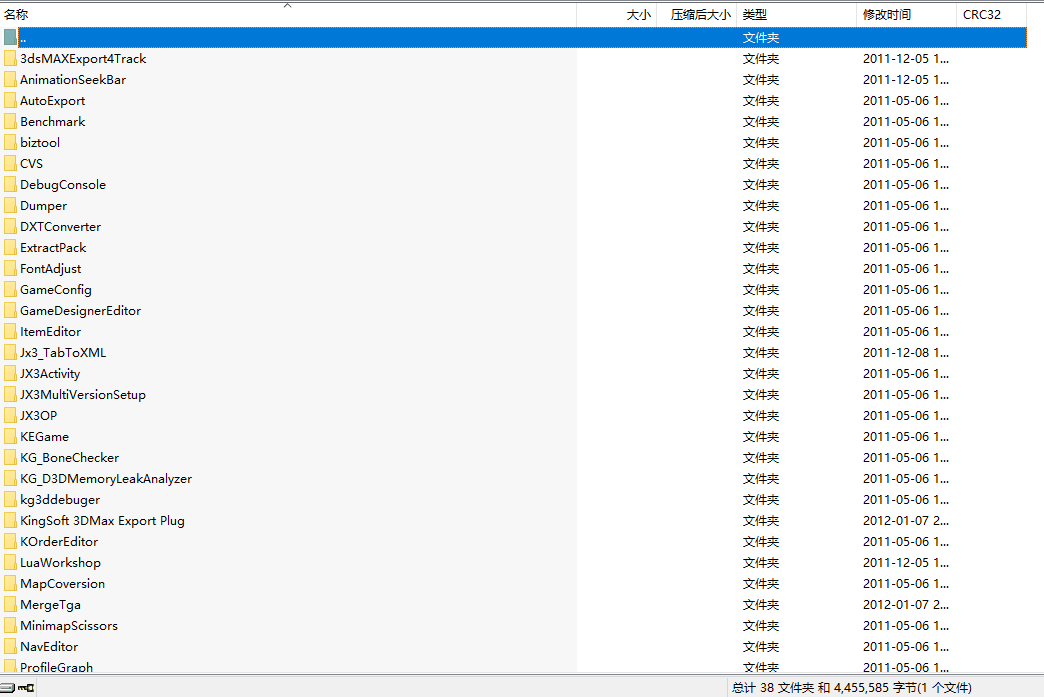The height and width of the screenshot is (697, 1044).
Task: Click the parent directory '..' folder icon
Action: click(10, 37)
